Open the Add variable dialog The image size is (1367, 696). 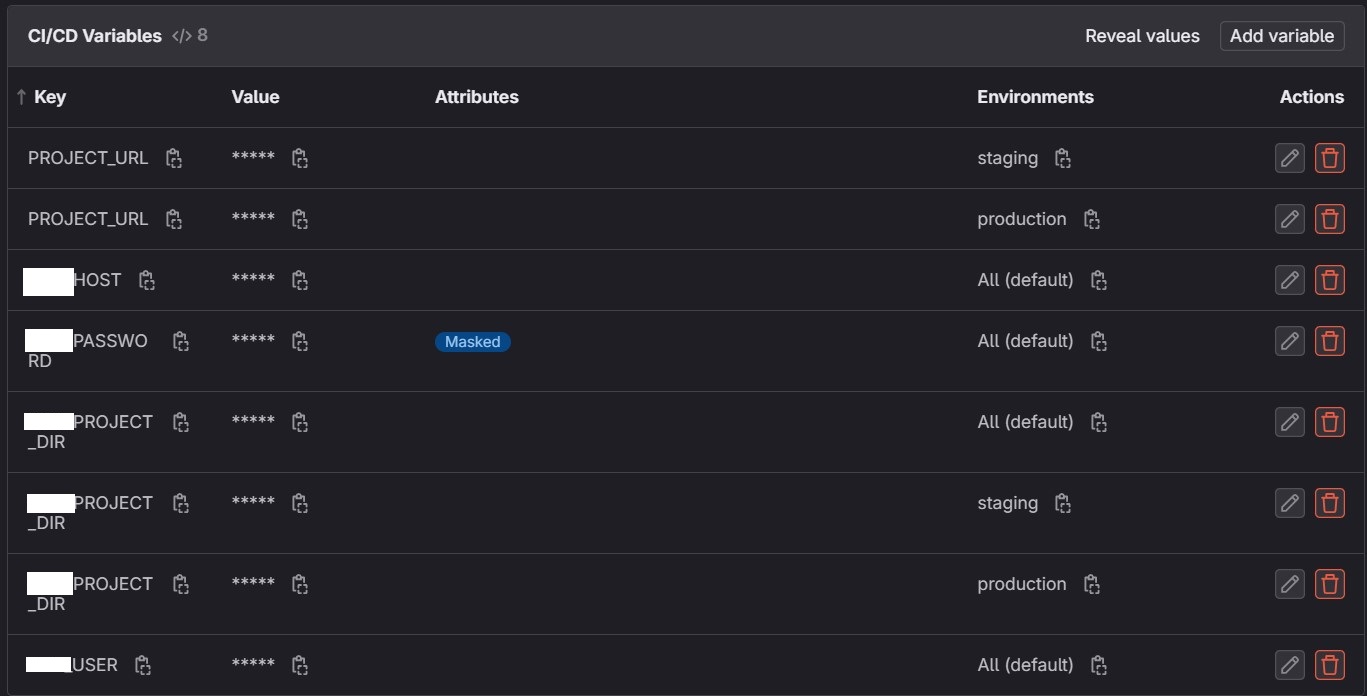tap(1281, 35)
